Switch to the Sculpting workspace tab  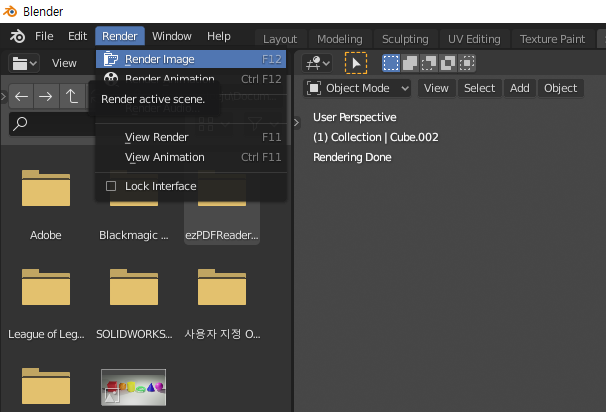point(405,39)
